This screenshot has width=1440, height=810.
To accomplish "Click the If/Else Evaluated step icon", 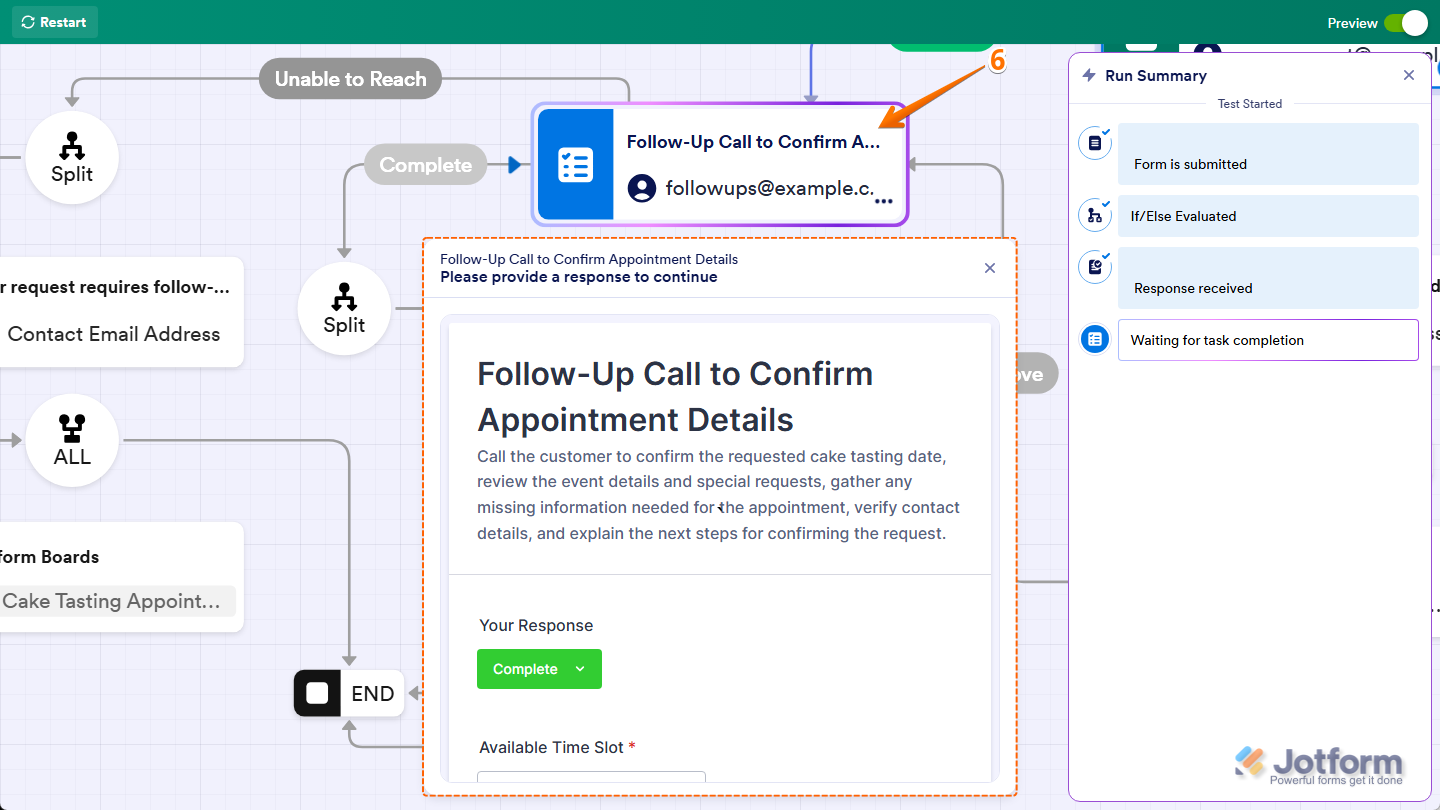I will tap(1094, 215).
